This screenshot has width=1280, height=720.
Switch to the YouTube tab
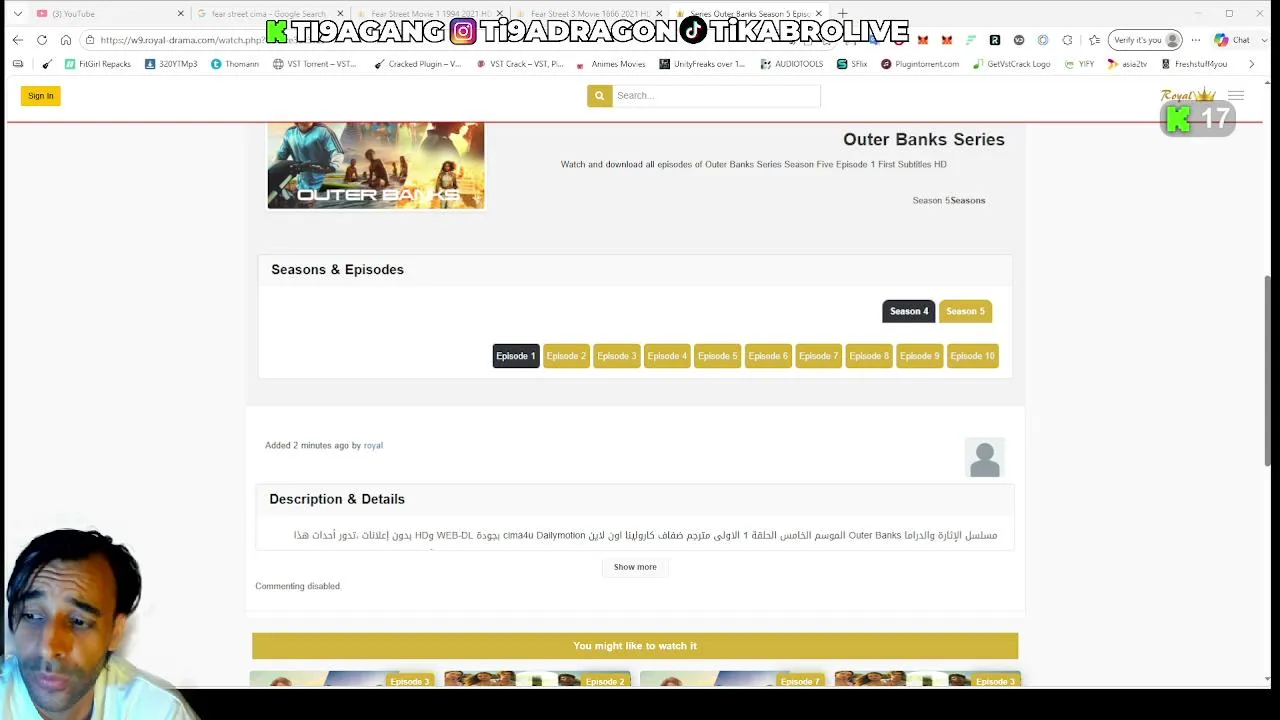(110, 14)
